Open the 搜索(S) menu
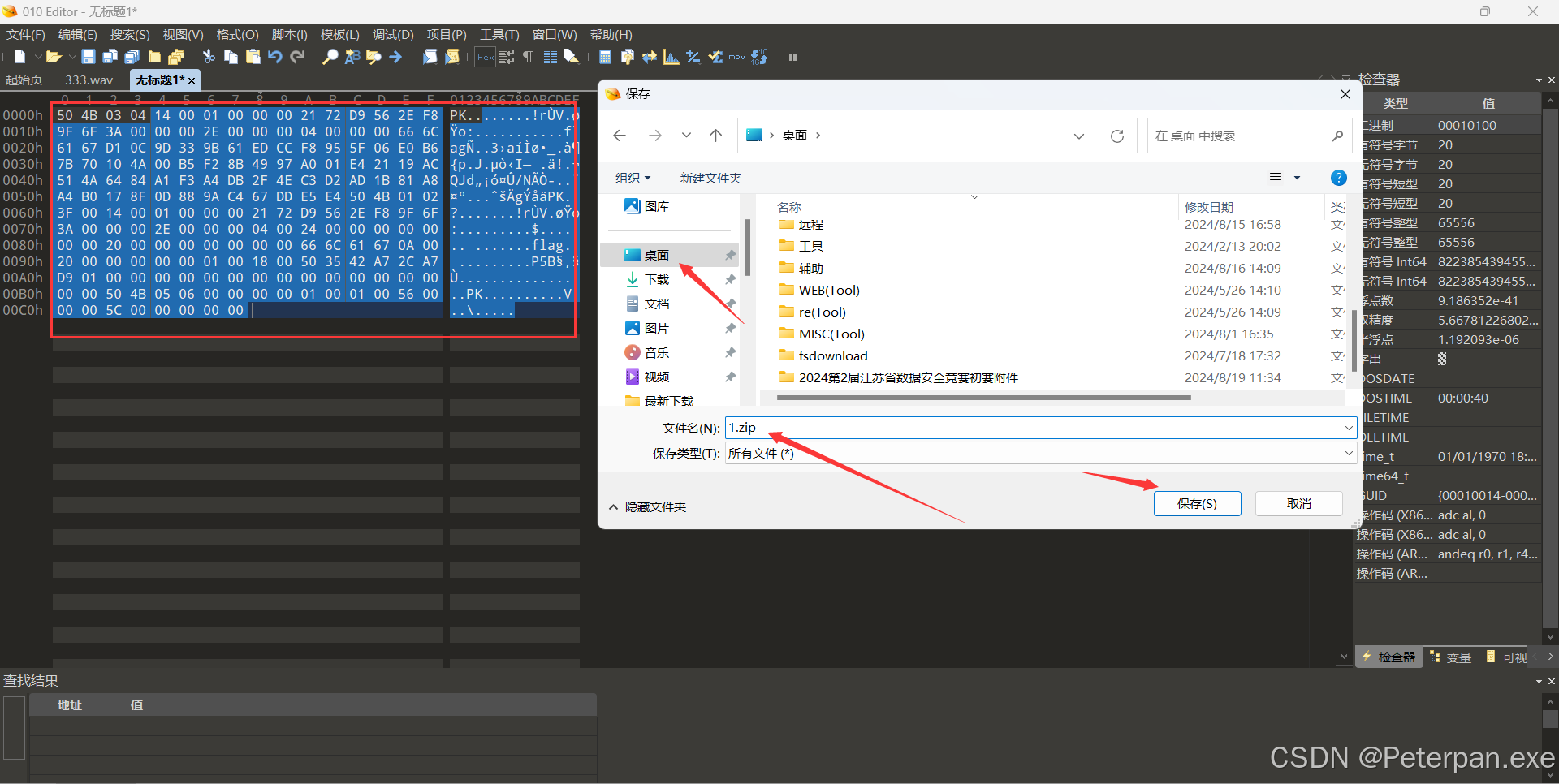This screenshot has width=1559, height=784. 130,35
